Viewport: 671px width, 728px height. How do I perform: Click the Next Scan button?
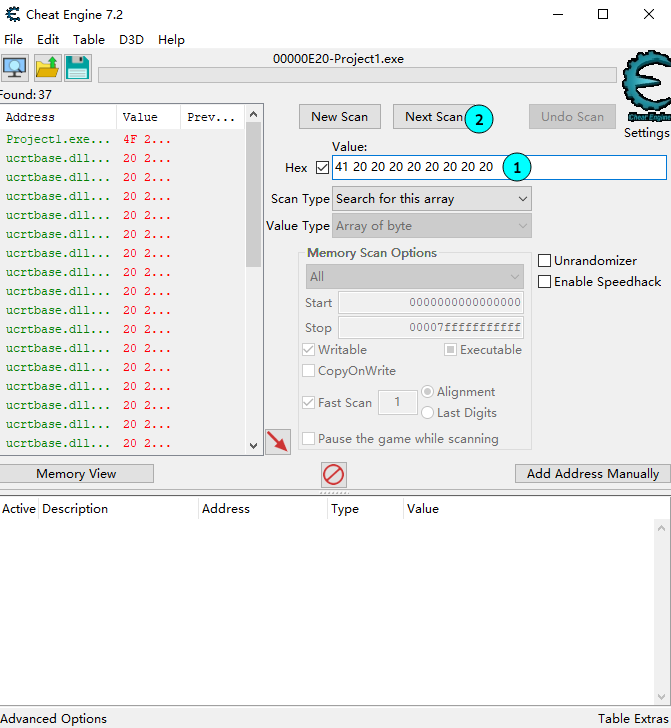[434, 117]
